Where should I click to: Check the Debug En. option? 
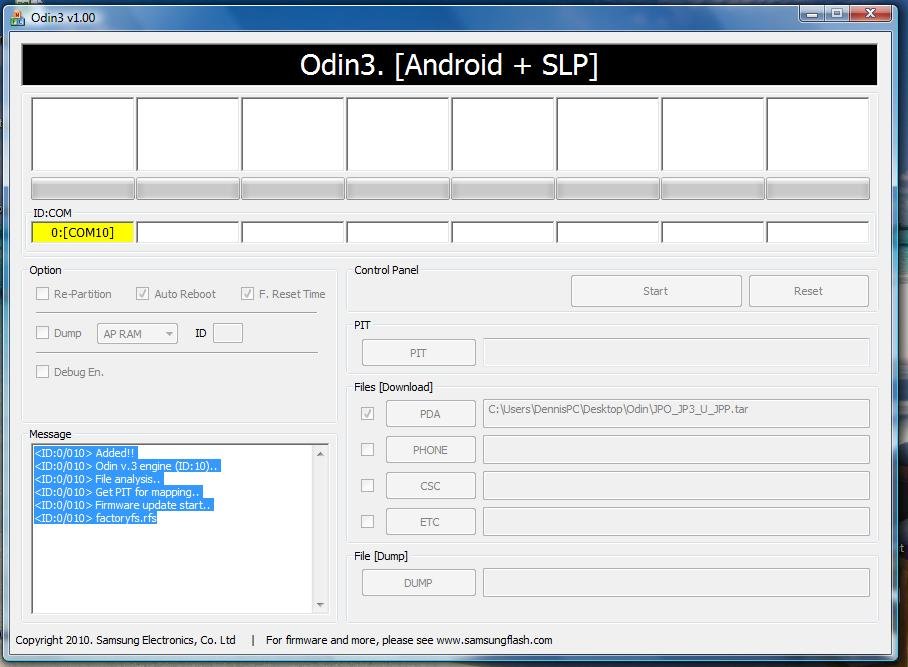click(x=42, y=371)
